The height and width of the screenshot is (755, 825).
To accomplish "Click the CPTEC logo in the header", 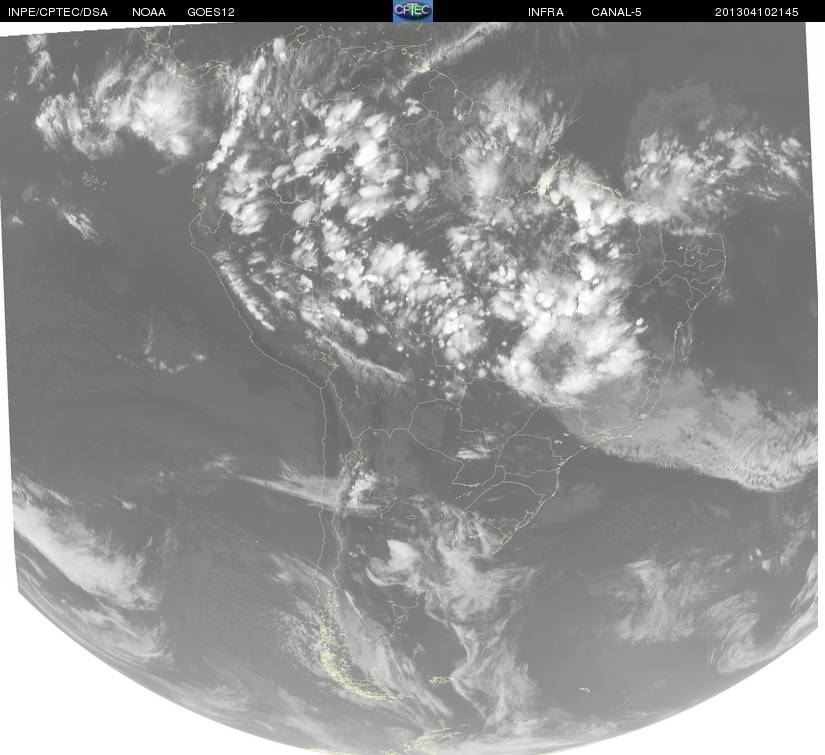I will click(x=413, y=11).
